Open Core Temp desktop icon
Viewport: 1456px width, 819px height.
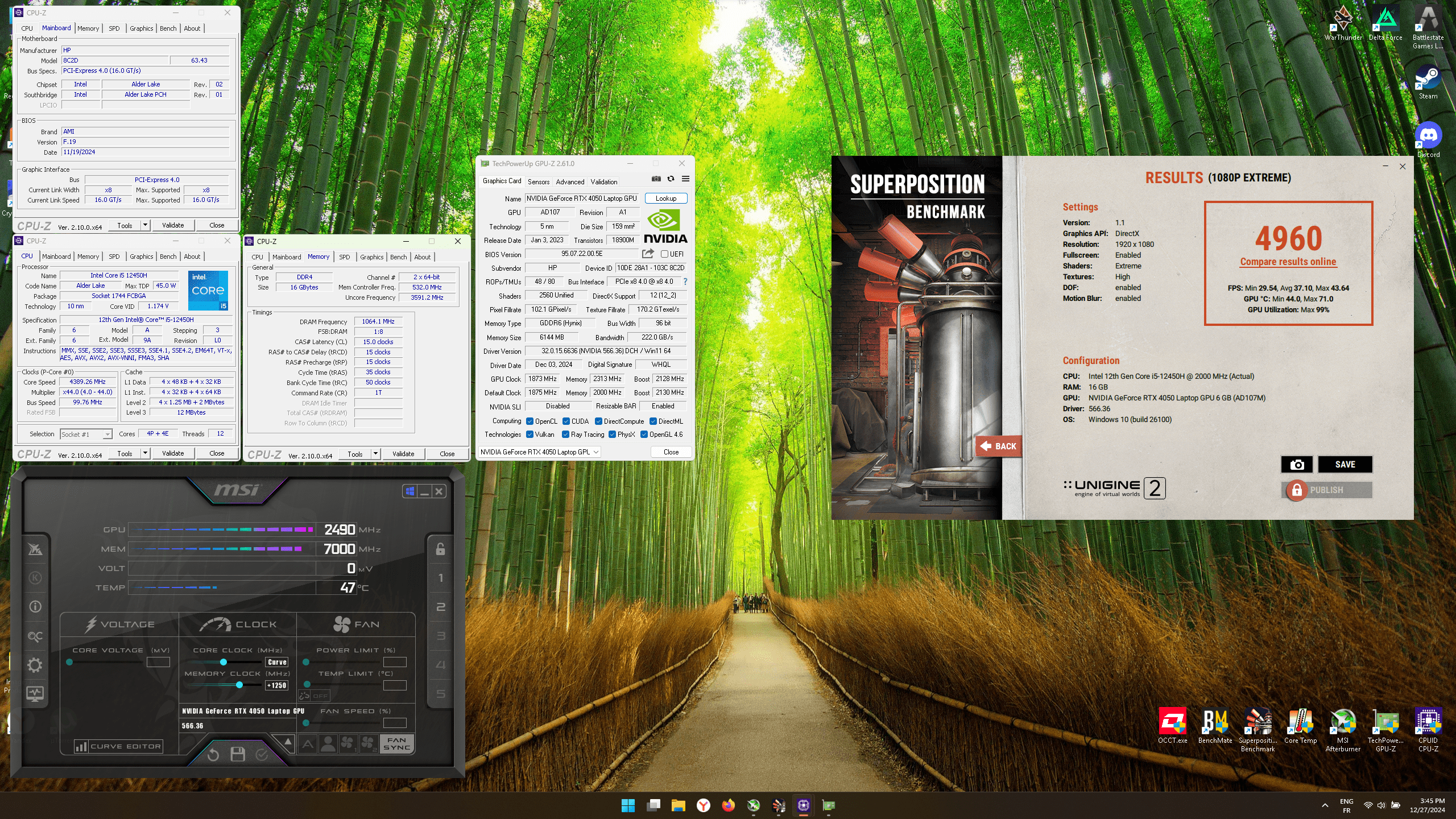[x=1301, y=726]
